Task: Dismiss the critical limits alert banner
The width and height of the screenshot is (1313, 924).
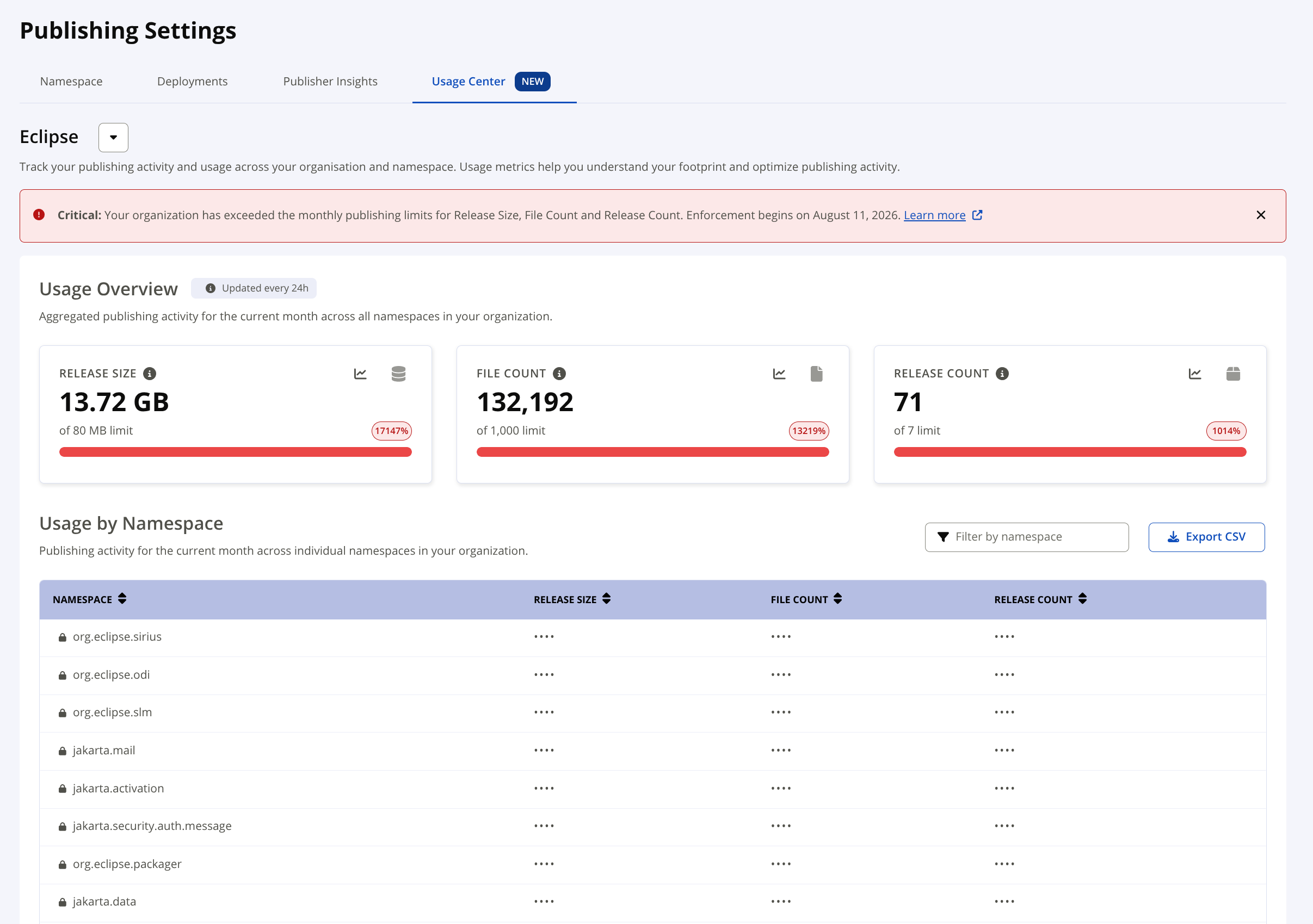Action: point(1261,215)
